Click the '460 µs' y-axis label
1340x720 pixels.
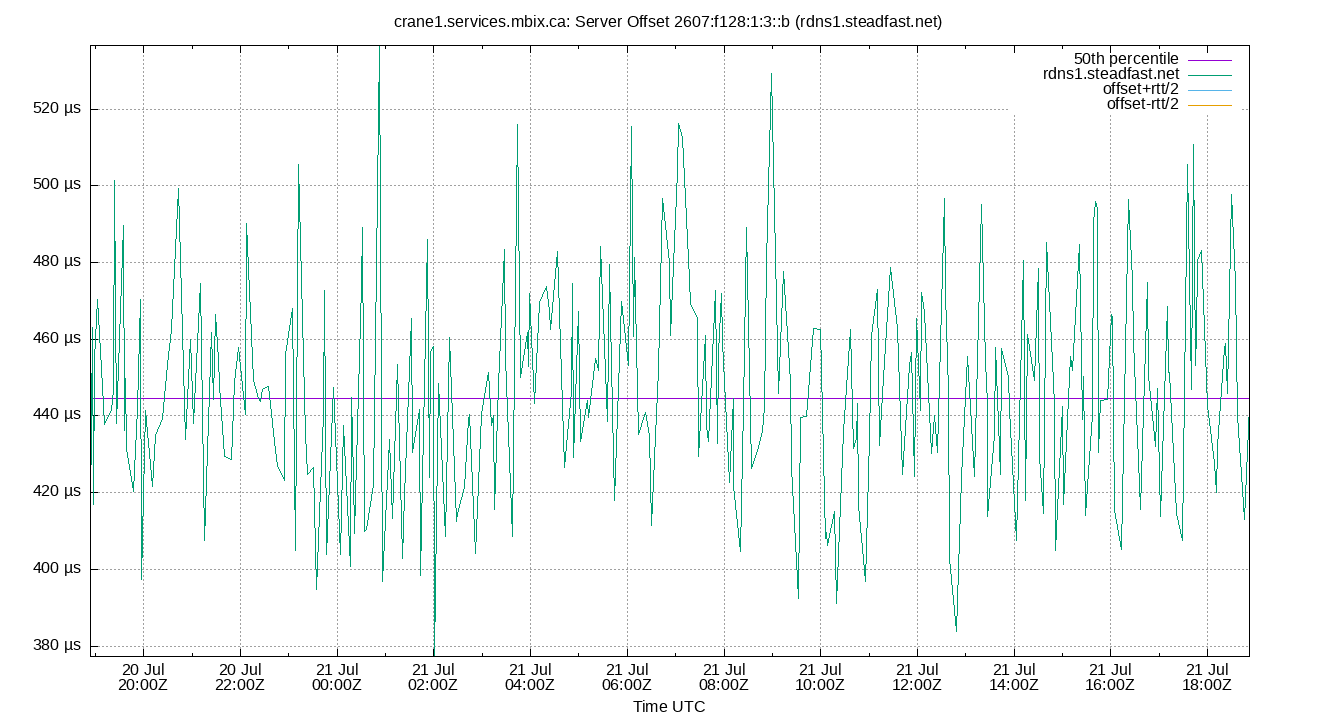(57, 338)
